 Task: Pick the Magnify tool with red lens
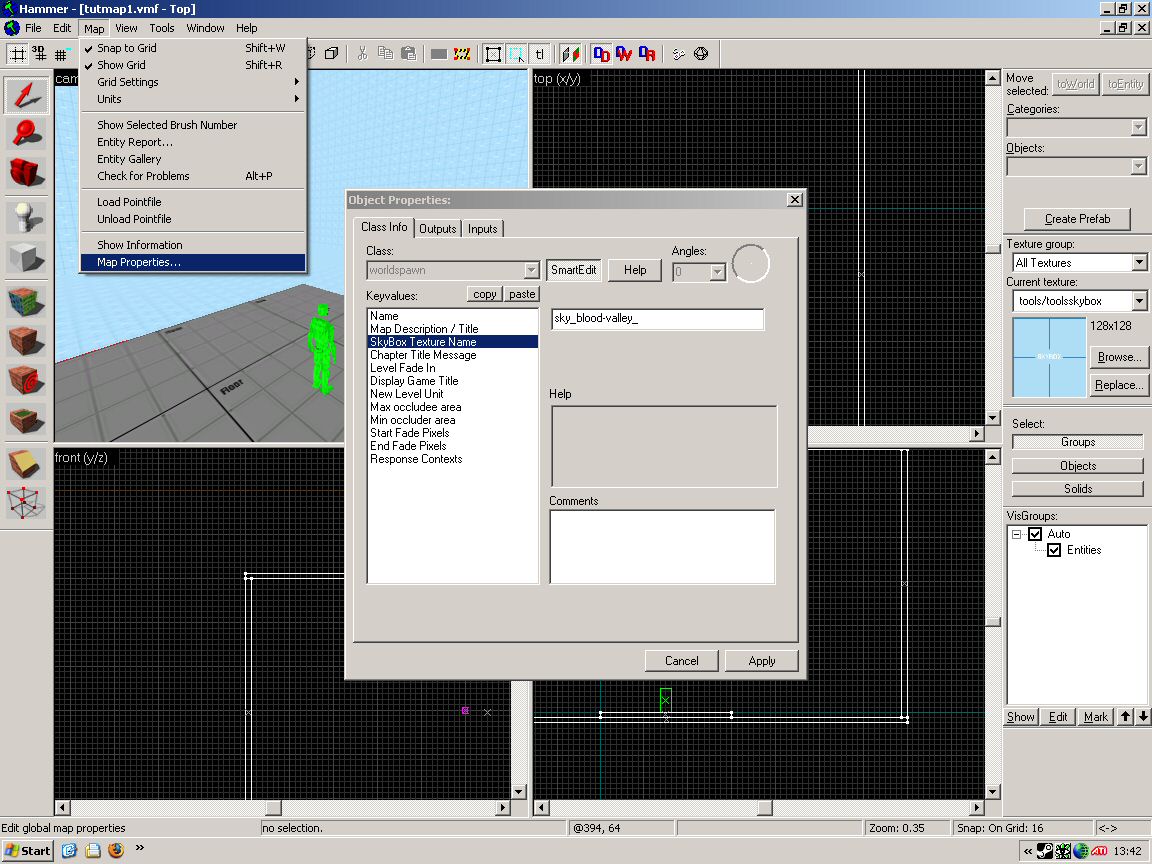pyautogui.click(x=26, y=133)
